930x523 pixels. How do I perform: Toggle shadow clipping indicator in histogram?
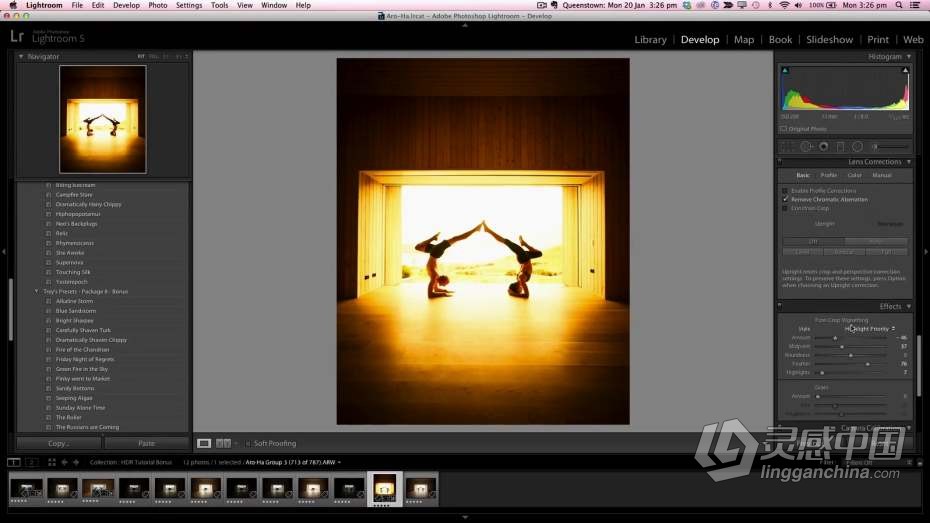tap(785, 70)
